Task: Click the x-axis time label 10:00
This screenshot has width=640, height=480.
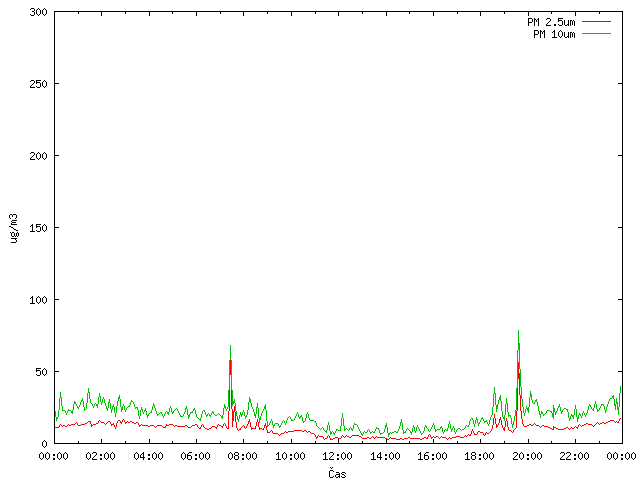Action: pyautogui.click(x=290, y=456)
